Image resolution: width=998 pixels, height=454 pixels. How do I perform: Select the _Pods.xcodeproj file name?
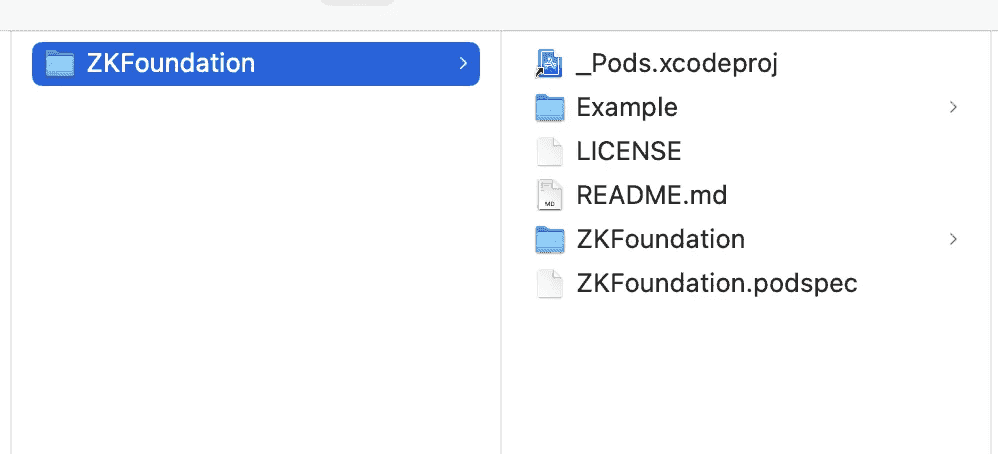677,64
